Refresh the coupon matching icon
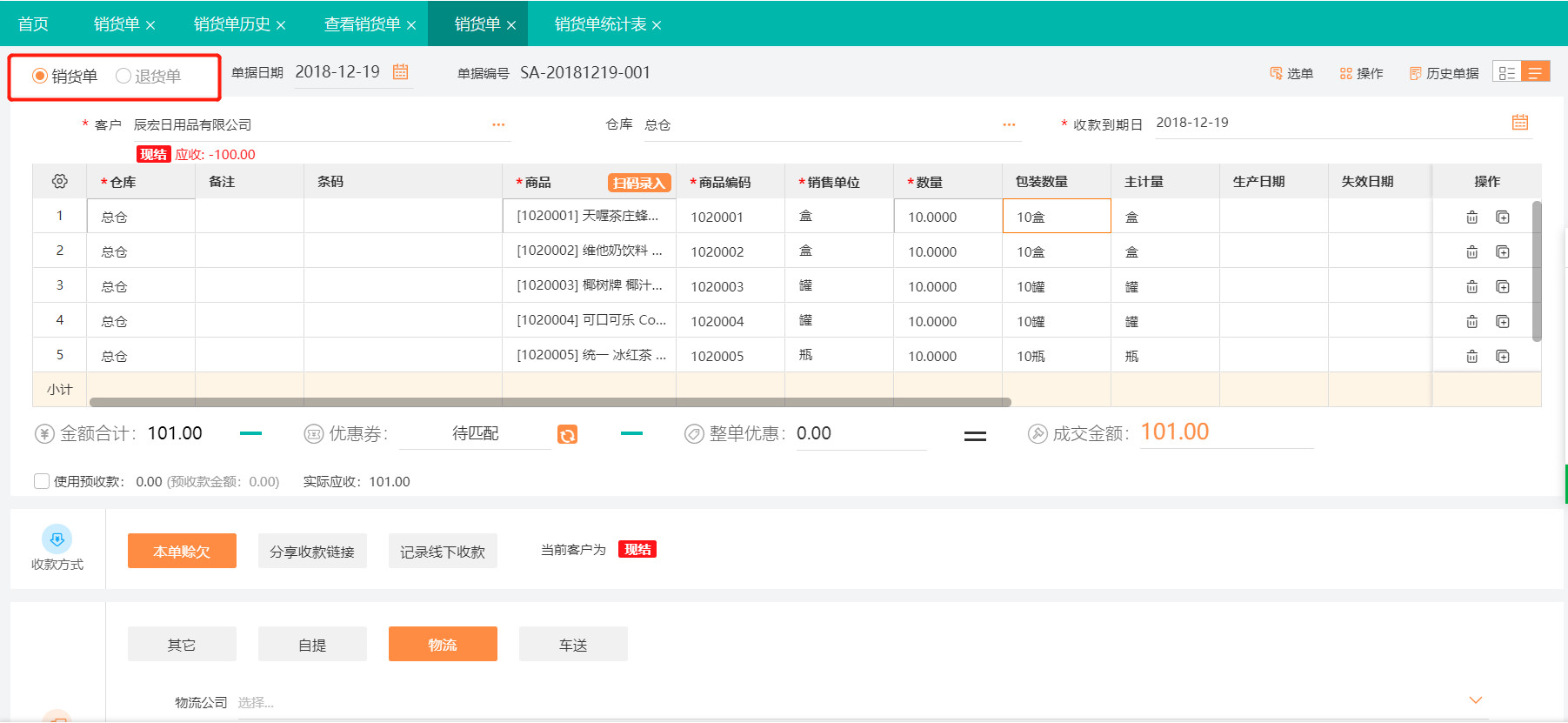Viewport: 1568px width, 723px height. (567, 434)
